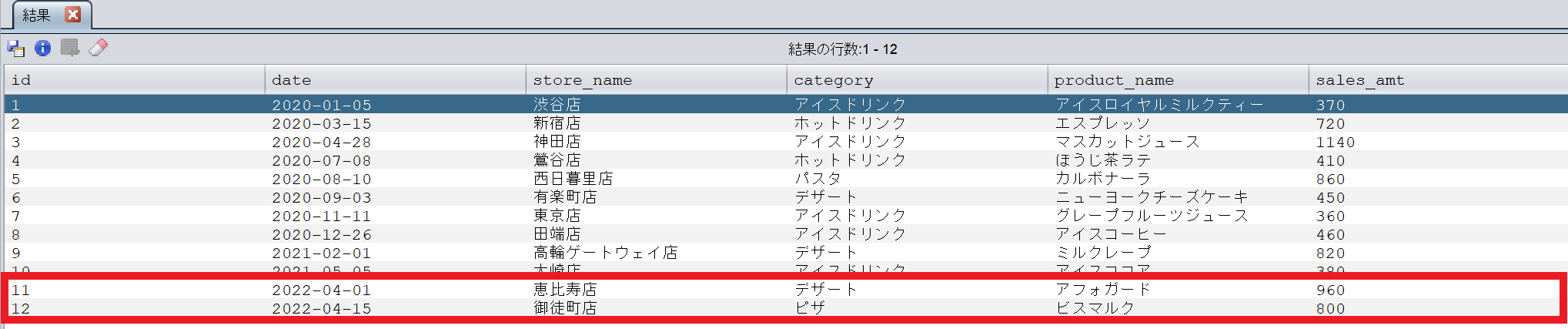Select product エスプレッソ
The image size is (1568, 329).
[x=1103, y=123]
